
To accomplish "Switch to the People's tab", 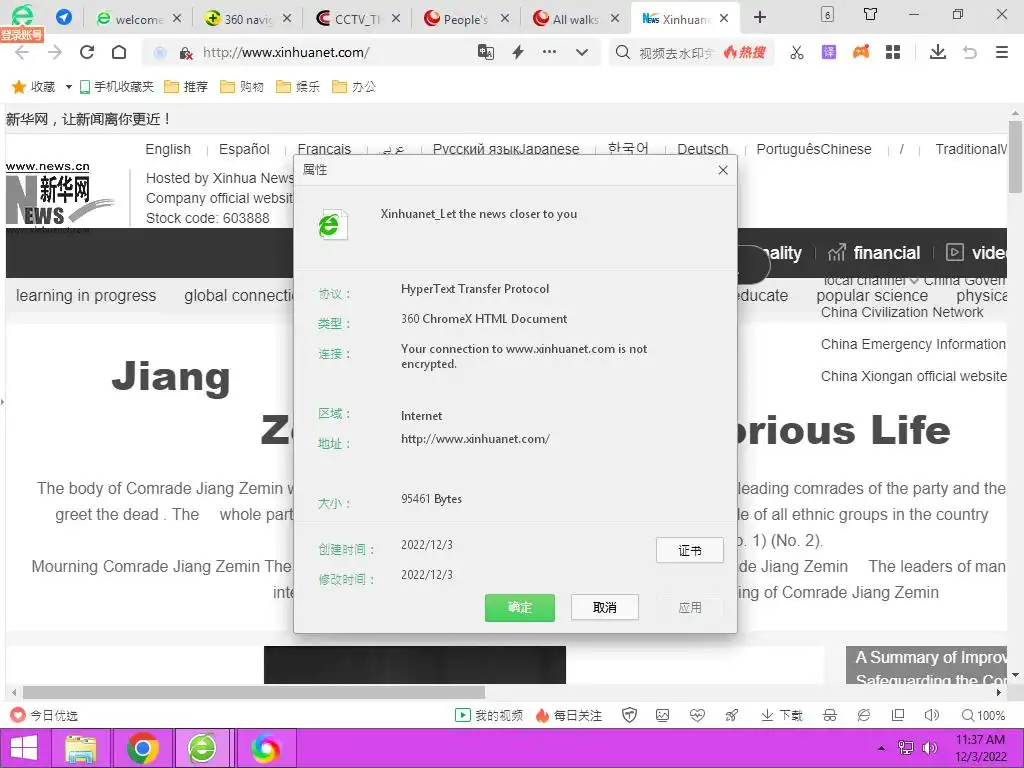I will tap(465, 19).
